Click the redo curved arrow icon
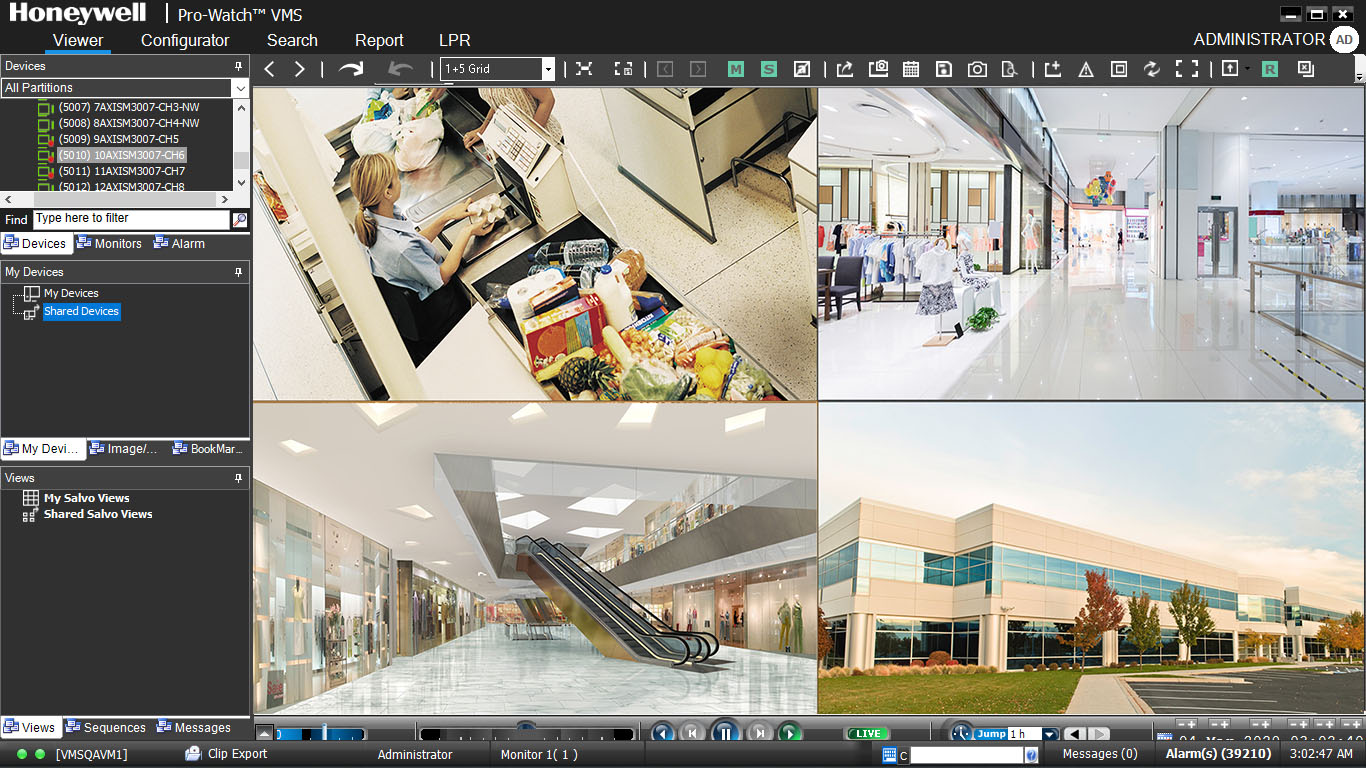The height and width of the screenshot is (768, 1366). click(351, 69)
